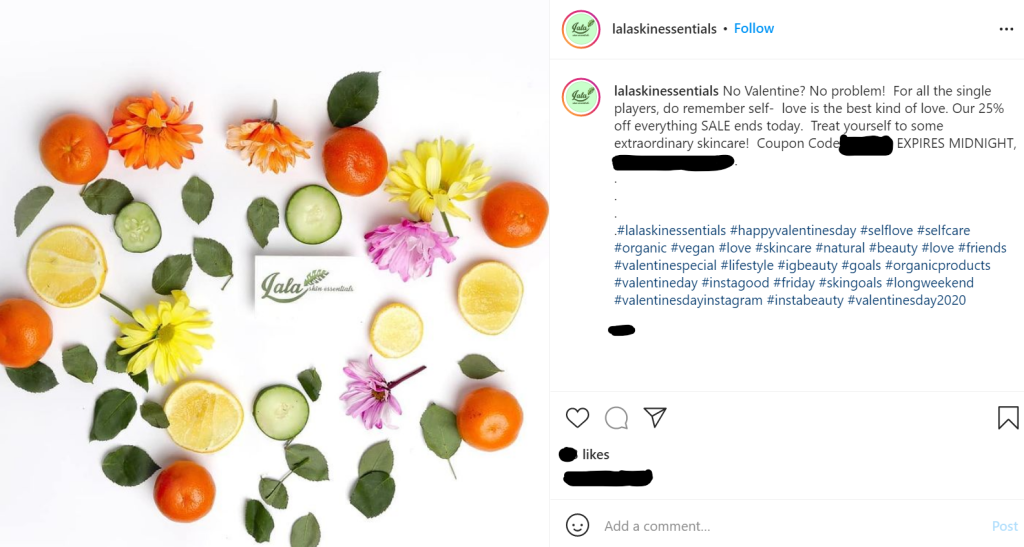Image resolution: width=1024 pixels, height=547 pixels.
Task: Share post with paper plane icon
Action: (655, 417)
